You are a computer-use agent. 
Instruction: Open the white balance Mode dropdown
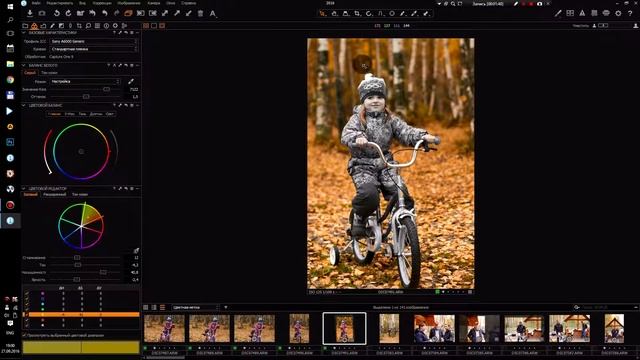[x=85, y=81]
